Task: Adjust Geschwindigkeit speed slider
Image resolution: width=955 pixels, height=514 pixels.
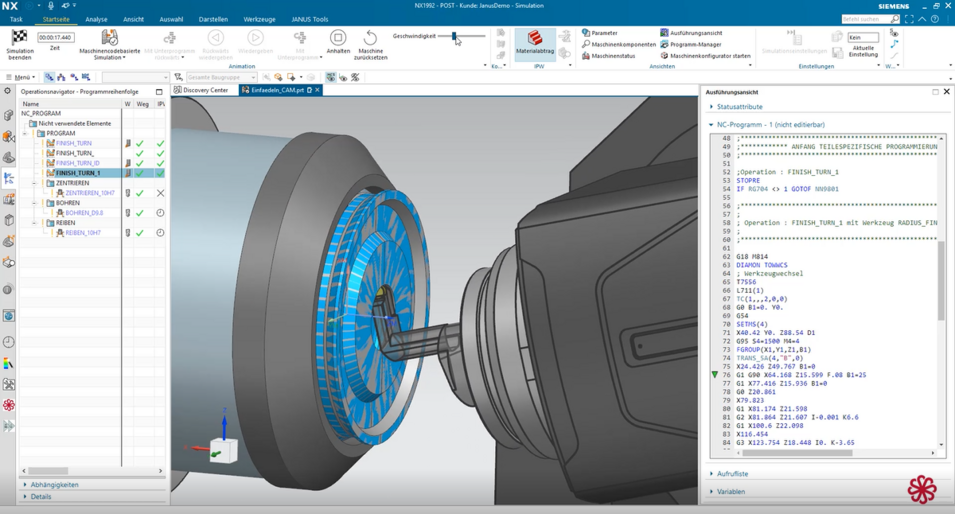Action: 454,37
